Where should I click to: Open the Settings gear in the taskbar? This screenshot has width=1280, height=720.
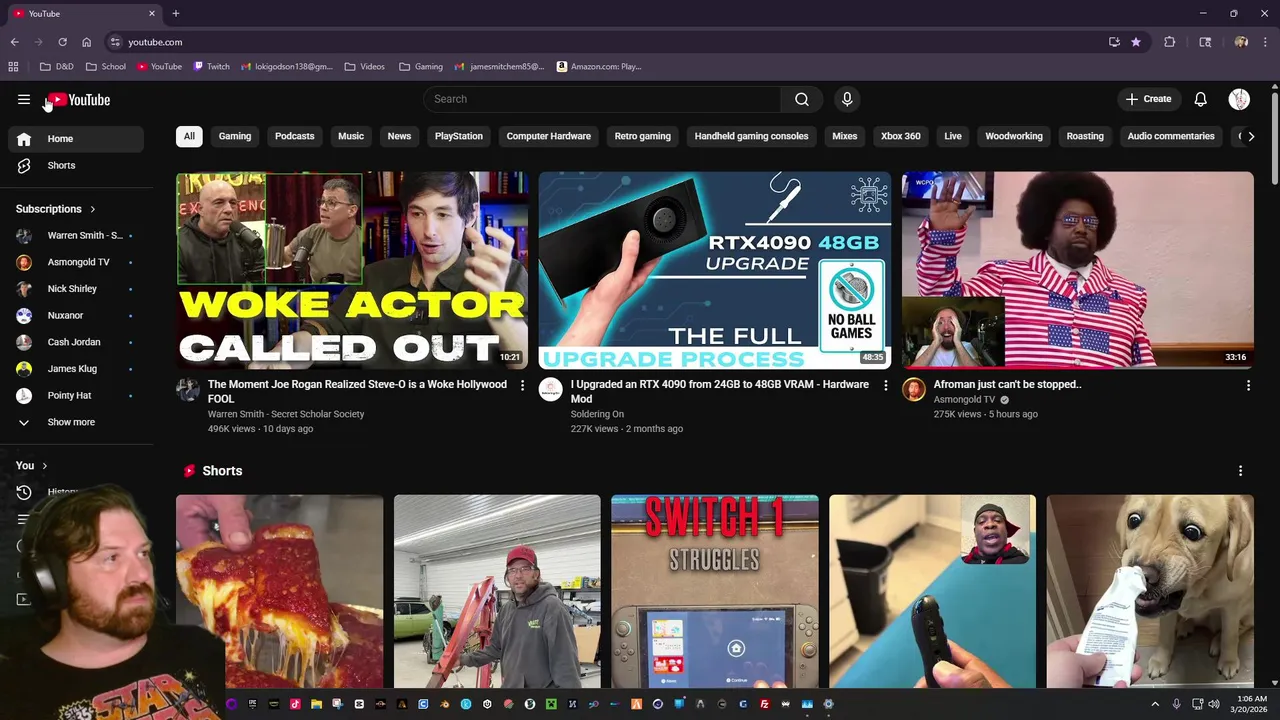point(828,704)
